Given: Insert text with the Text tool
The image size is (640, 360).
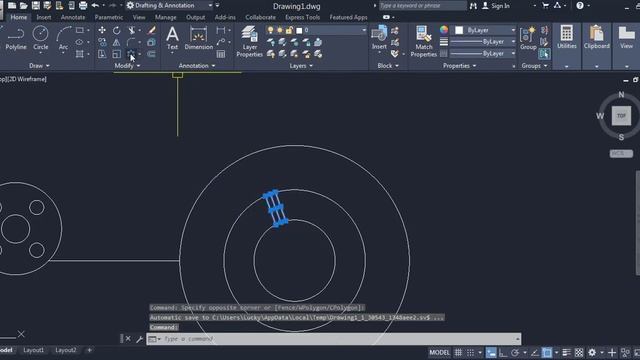Looking at the screenshot, I should pos(172,38).
